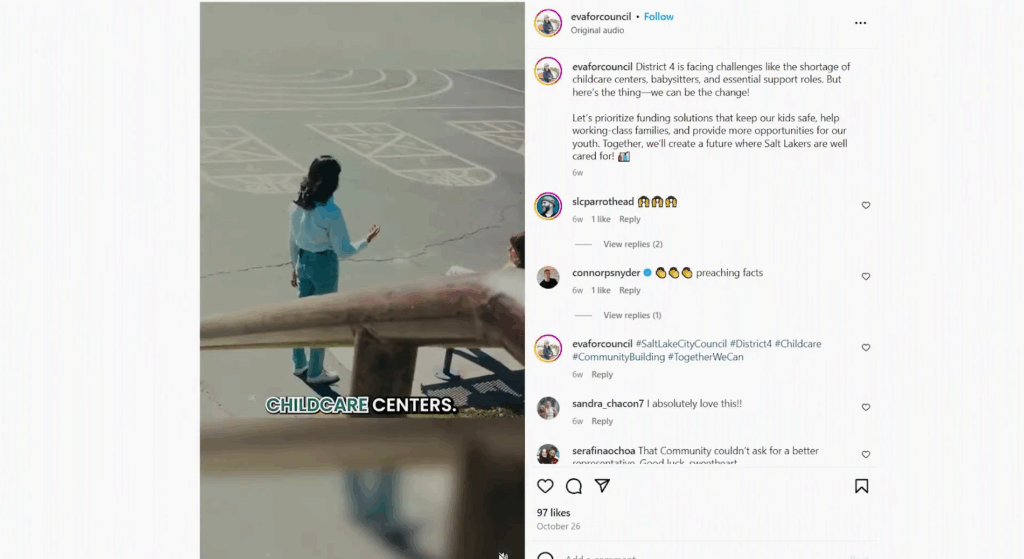Open #SaltLakeCityCouncil hashtag

pyautogui.click(x=681, y=343)
